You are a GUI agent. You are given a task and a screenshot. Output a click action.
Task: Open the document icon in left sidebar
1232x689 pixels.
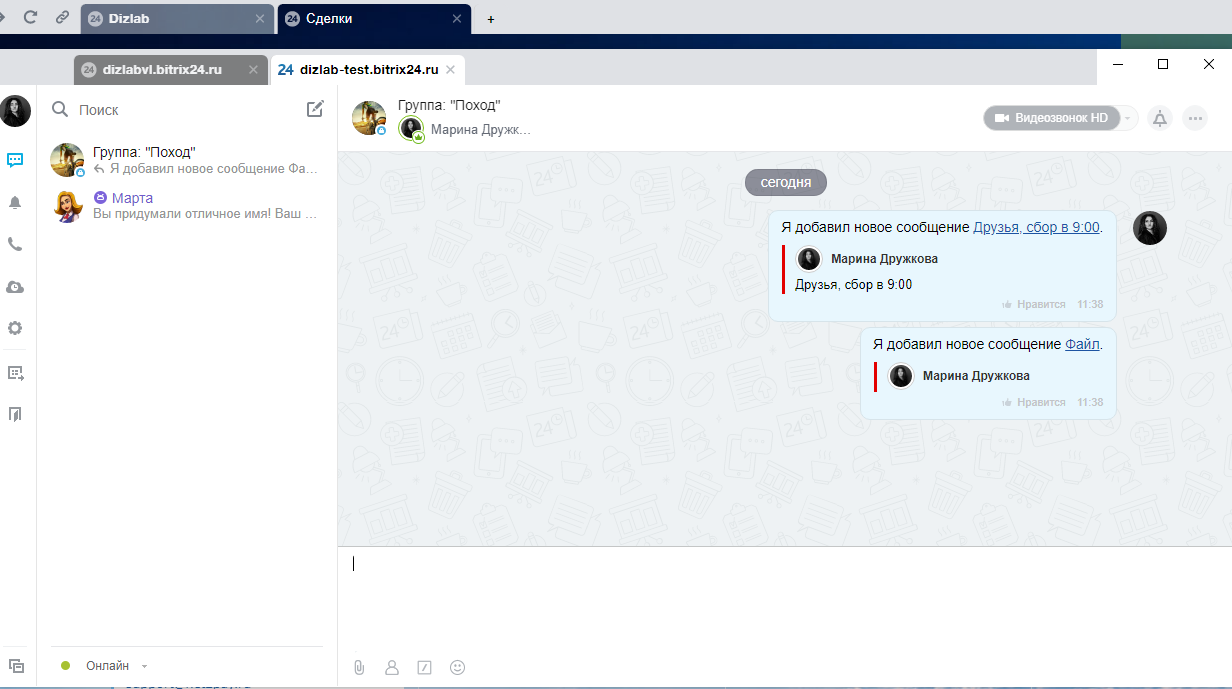point(15,414)
